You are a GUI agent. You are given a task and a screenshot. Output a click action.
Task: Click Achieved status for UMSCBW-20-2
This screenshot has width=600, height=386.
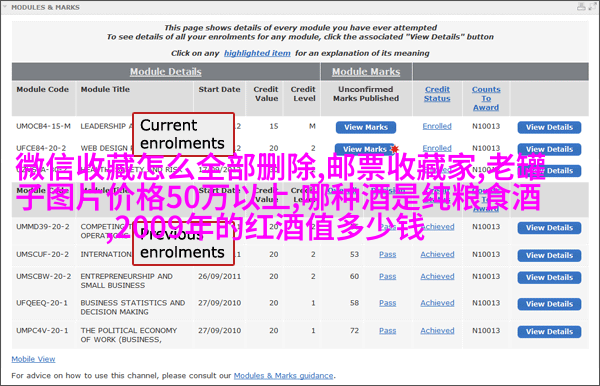tap(437, 276)
